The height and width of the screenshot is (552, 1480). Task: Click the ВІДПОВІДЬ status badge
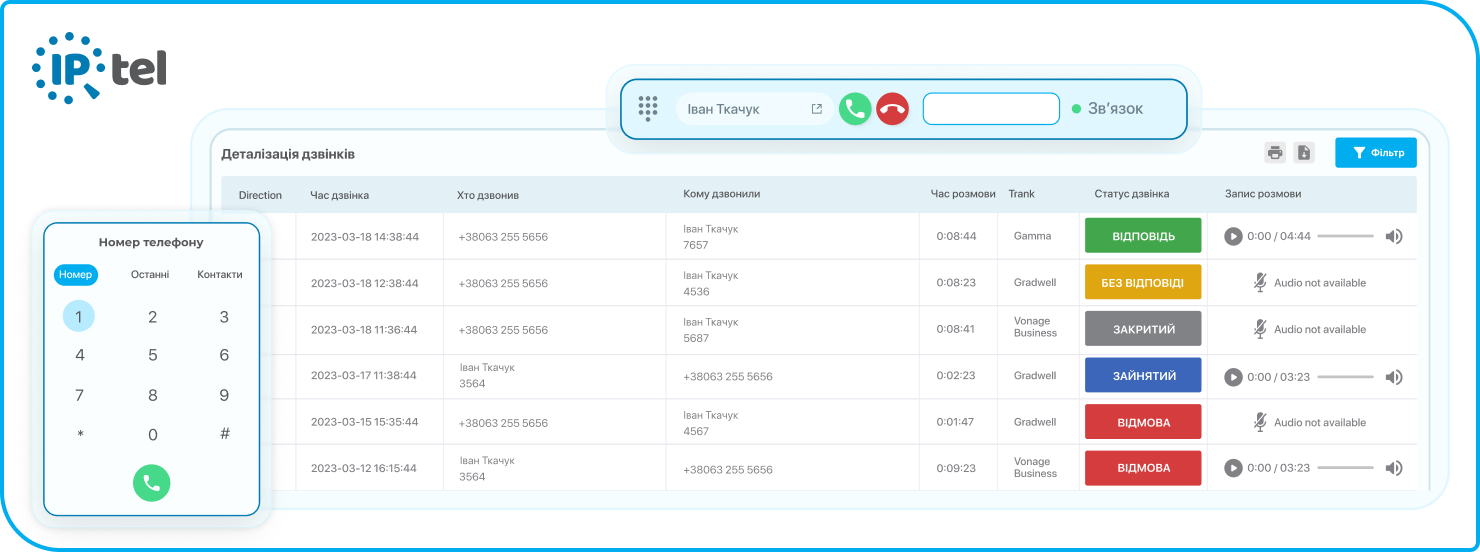(x=1143, y=237)
